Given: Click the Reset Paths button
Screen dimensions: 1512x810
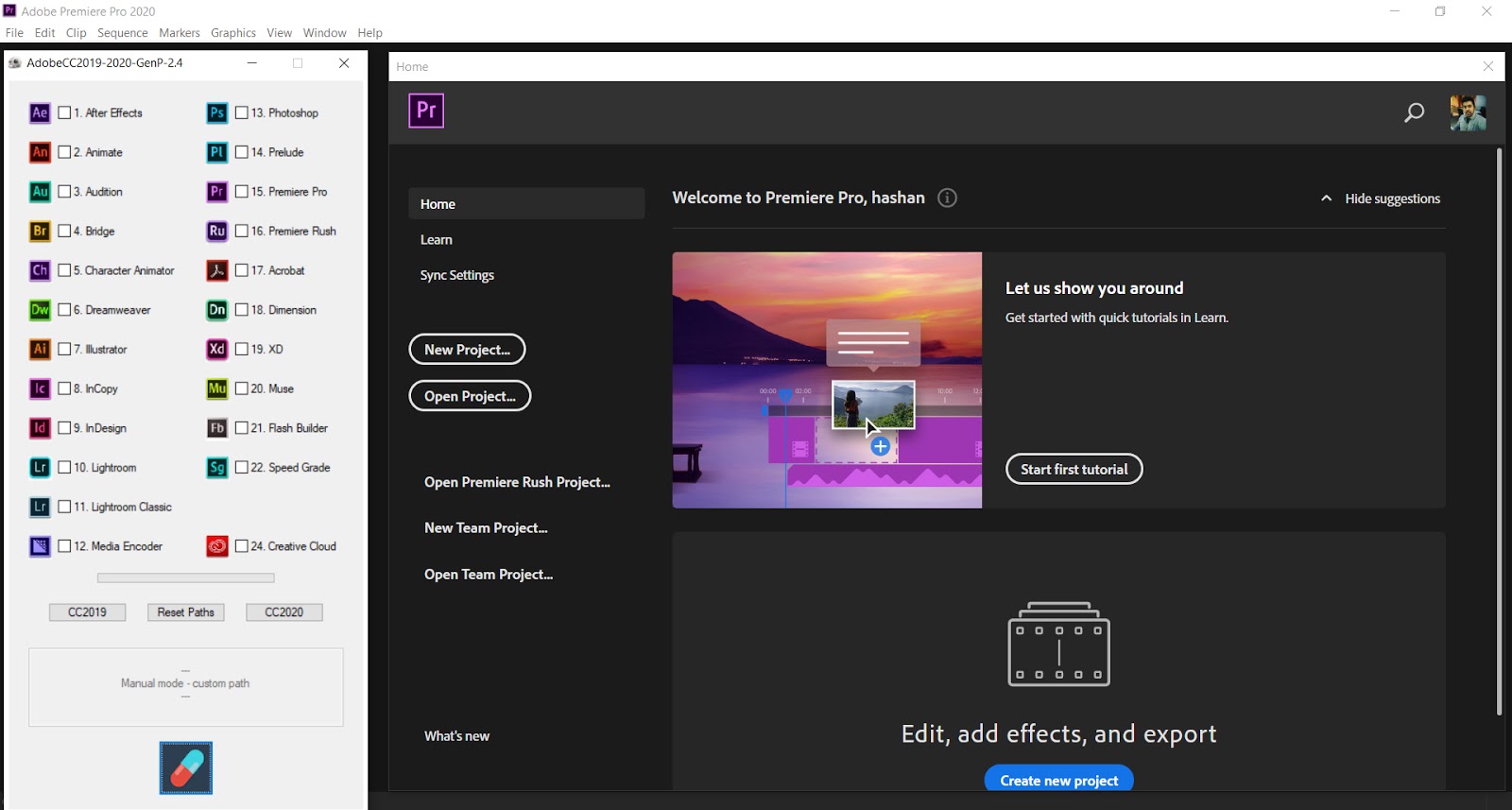Looking at the screenshot, I should pos(186,612).
